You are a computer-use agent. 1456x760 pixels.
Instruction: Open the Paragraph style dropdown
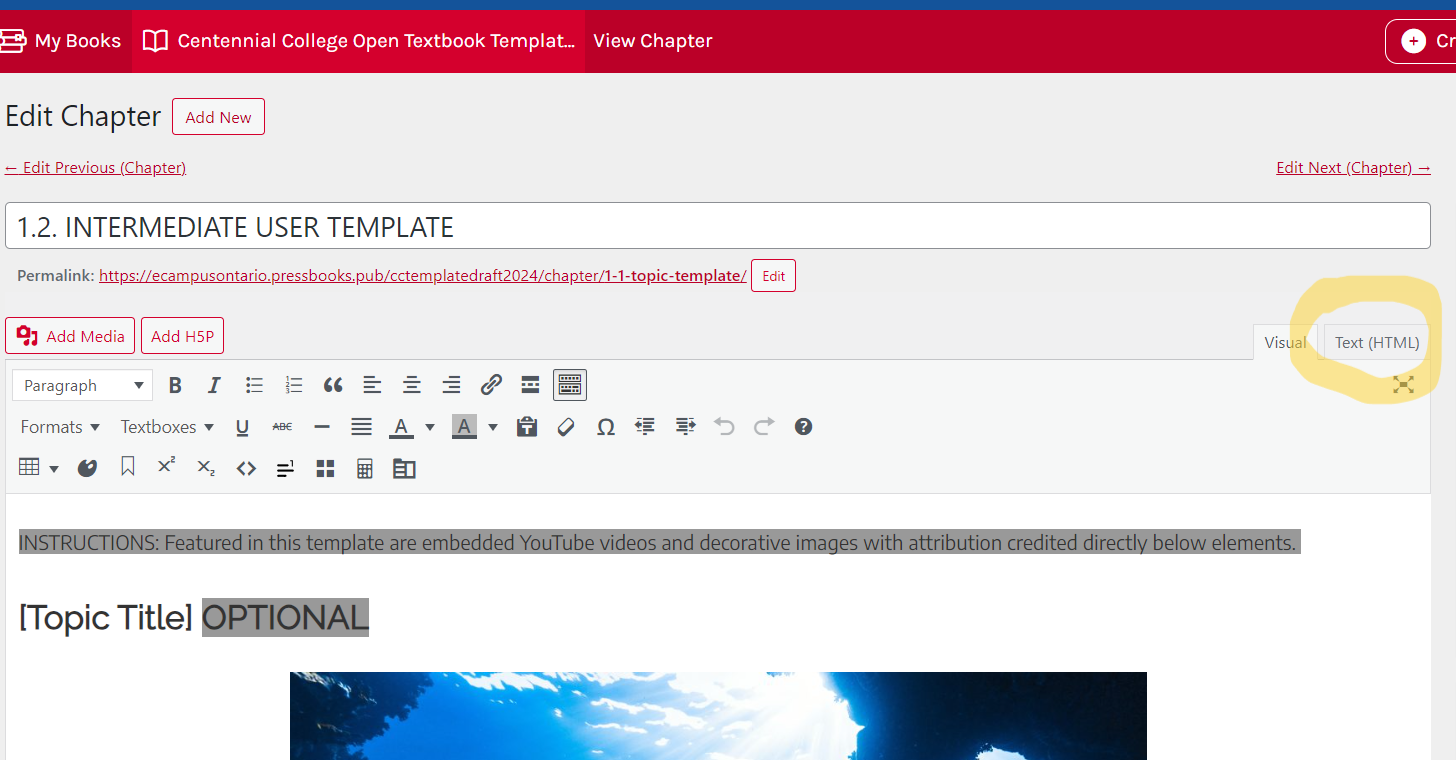pyautogui.click(x=82, y=385)
